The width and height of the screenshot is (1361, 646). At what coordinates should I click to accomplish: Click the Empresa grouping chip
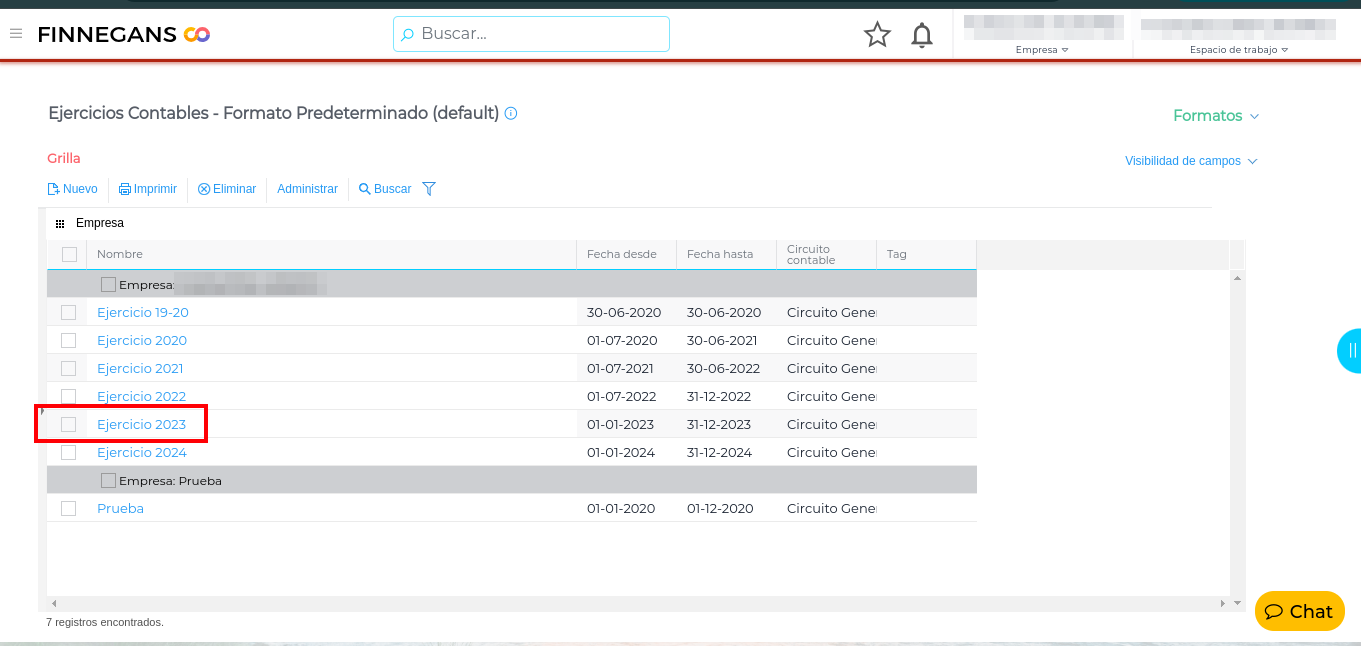(100, 223)
